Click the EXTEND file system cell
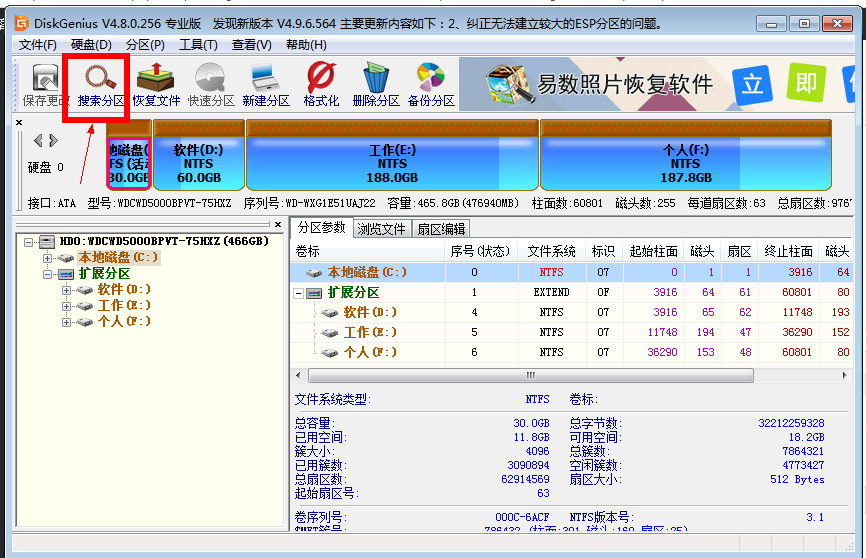 pyautogui.click(x=551, y=292)
